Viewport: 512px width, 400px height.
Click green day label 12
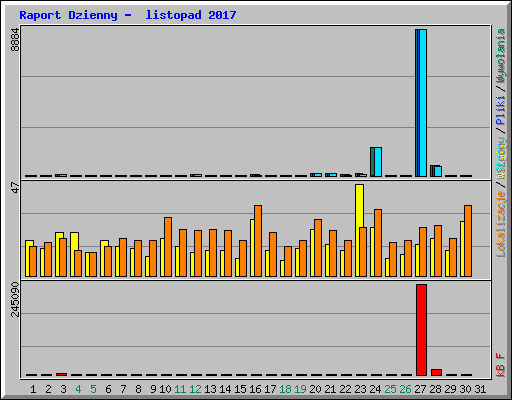coord(195,389)
